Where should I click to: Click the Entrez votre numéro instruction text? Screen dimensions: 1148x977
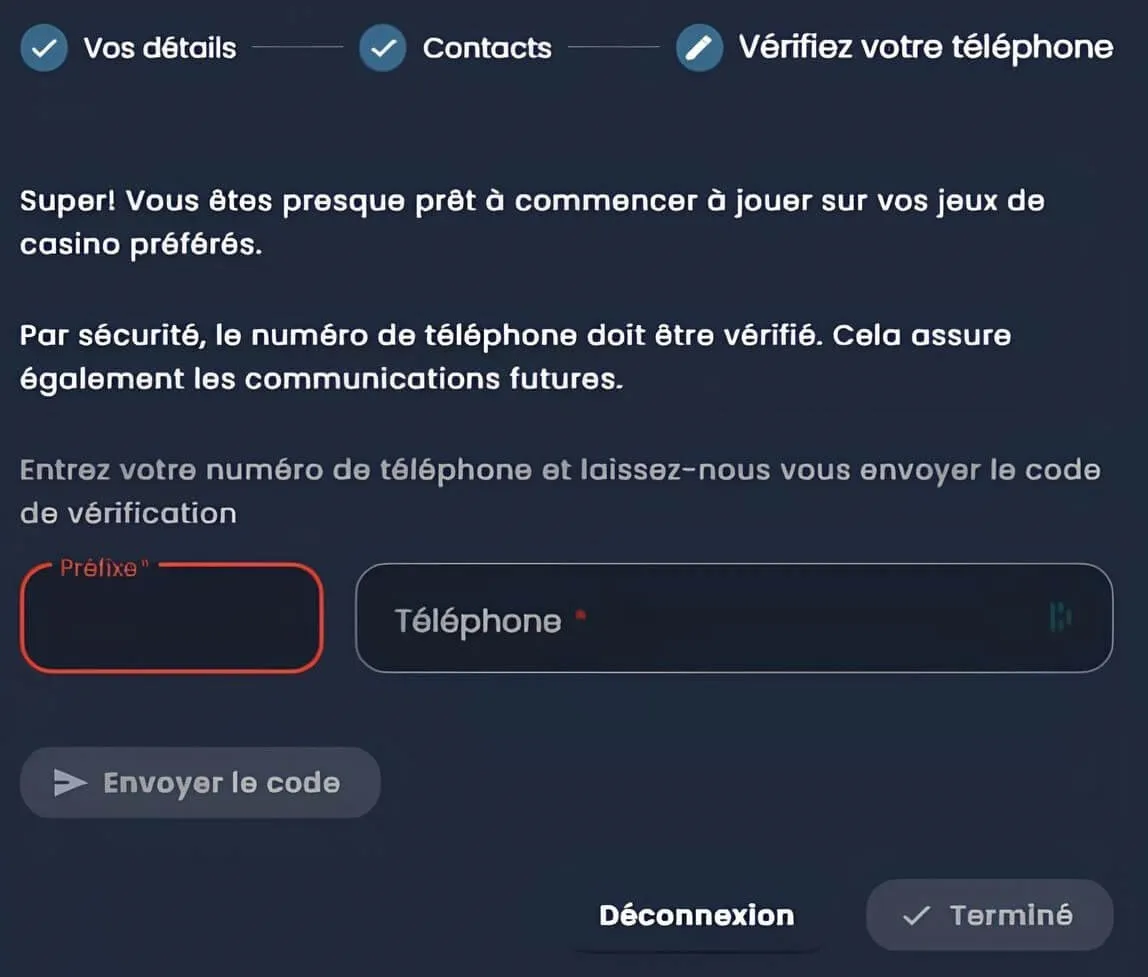point(560,491)
